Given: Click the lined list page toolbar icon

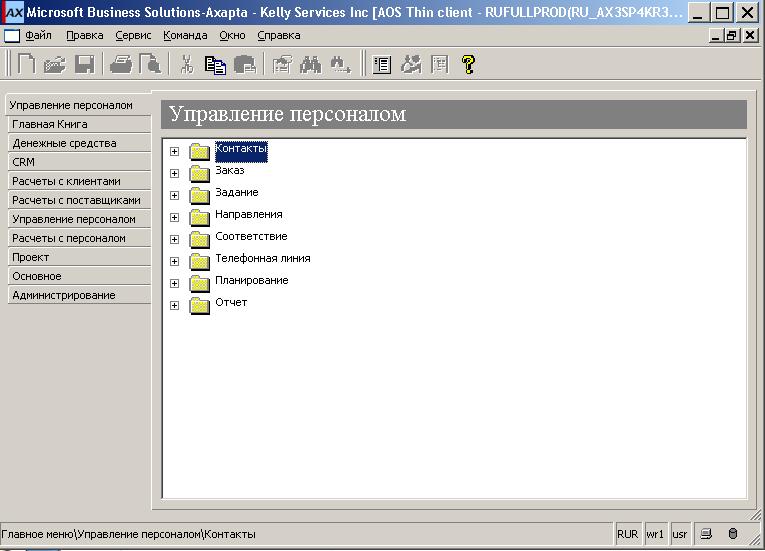Looking at the screenshot, I should [382, 64].
